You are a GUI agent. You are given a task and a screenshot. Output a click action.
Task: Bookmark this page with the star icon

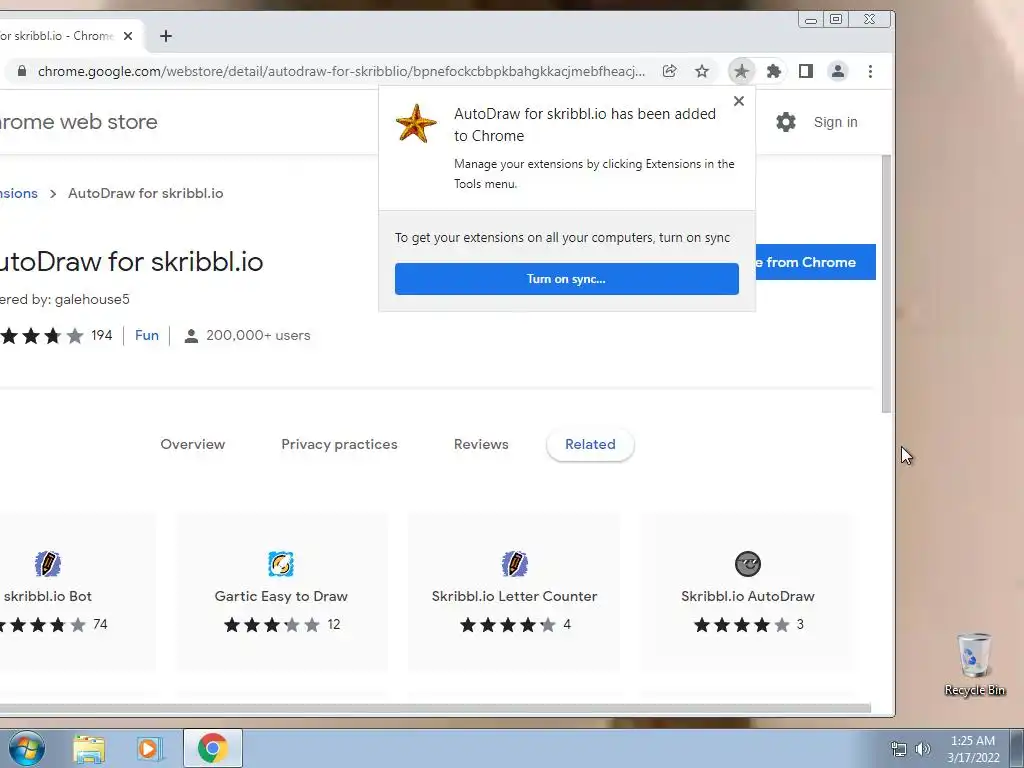701,71
